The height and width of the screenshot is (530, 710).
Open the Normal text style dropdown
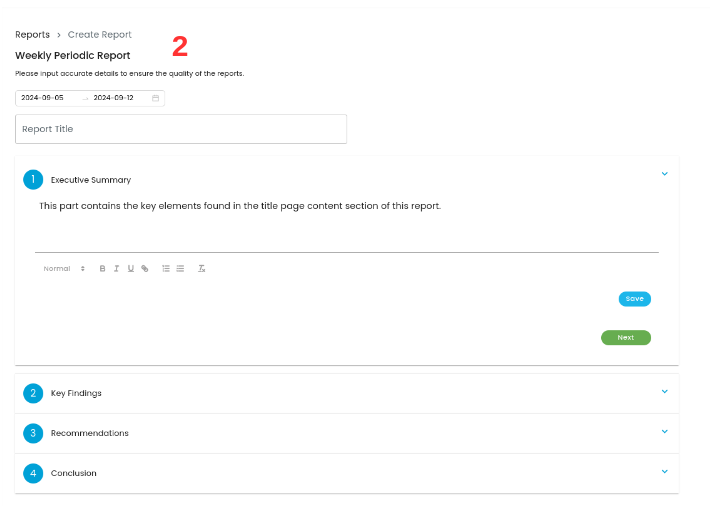tap(64, 269)
